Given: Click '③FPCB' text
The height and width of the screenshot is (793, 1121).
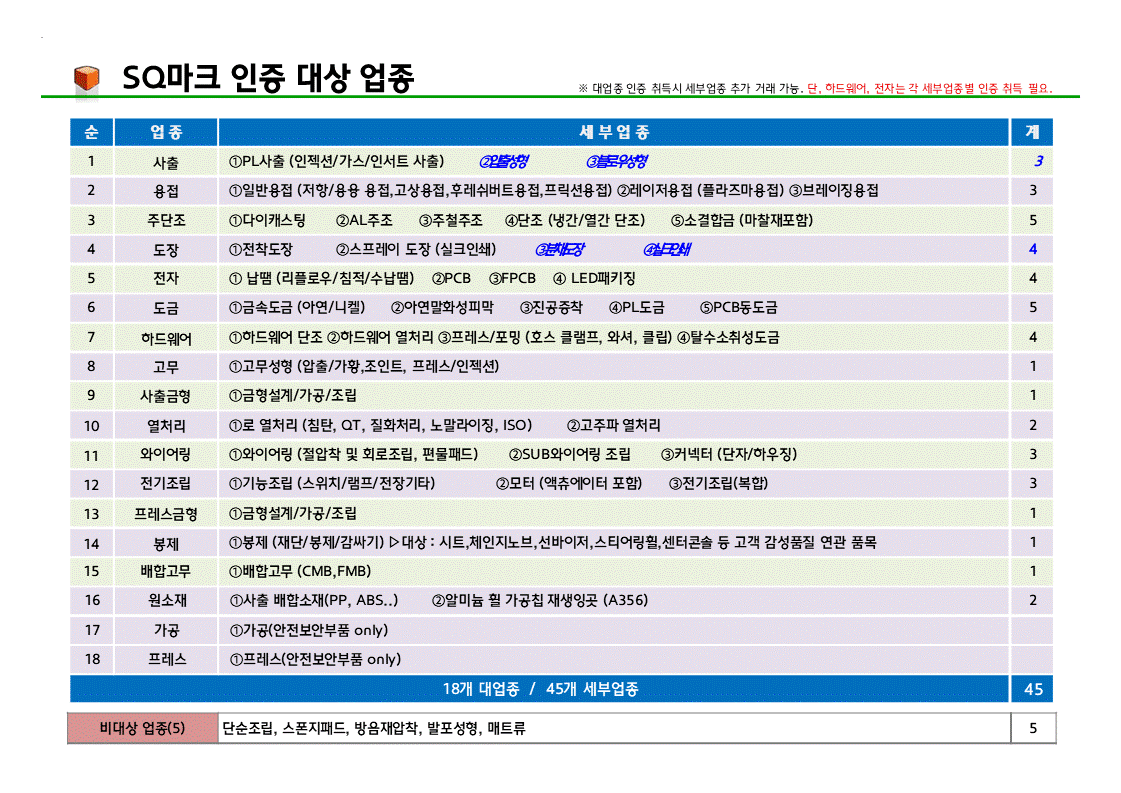Looking at the screenshot, I should click(512, 278).
